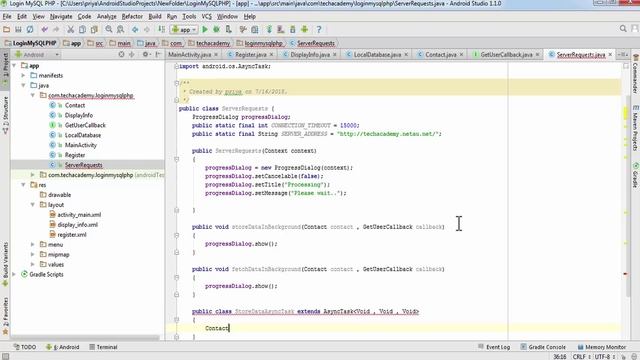This screenshot has height=360, width=640.
Task: Hide the Project tool window
Action: point(158,54)
